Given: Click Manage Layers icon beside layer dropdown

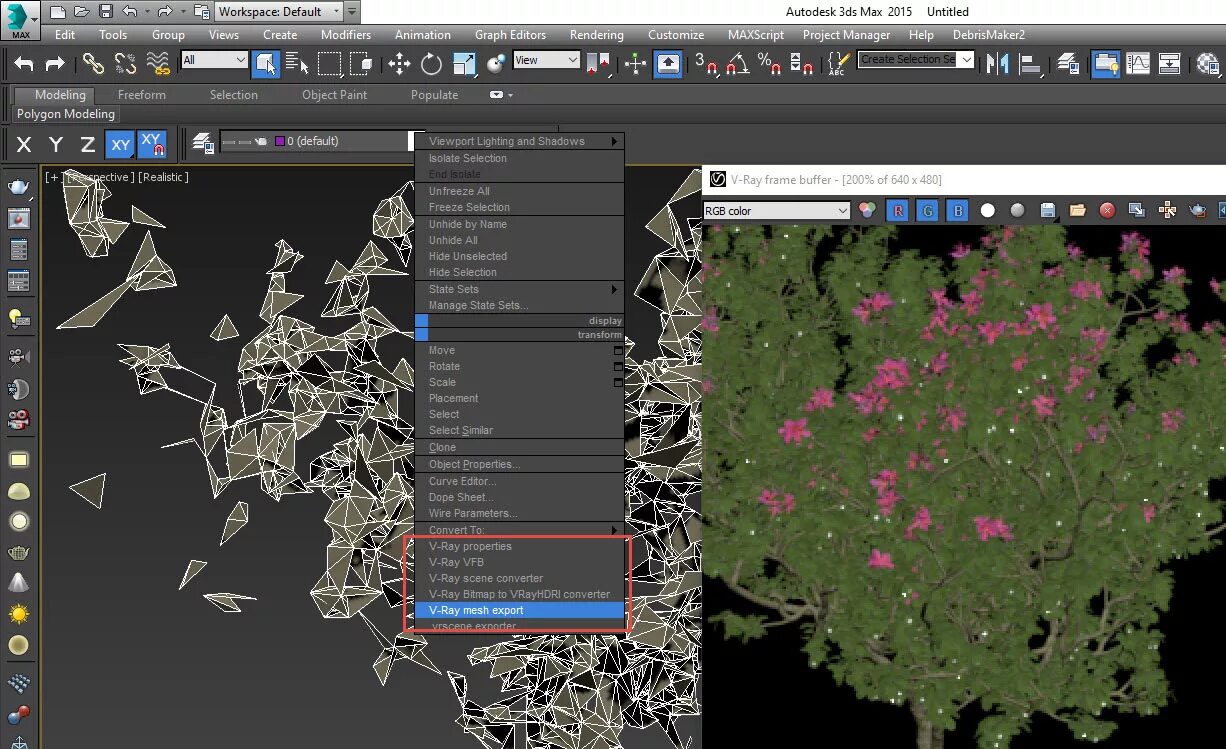Looking at the screenshot, I should [203, 144].
